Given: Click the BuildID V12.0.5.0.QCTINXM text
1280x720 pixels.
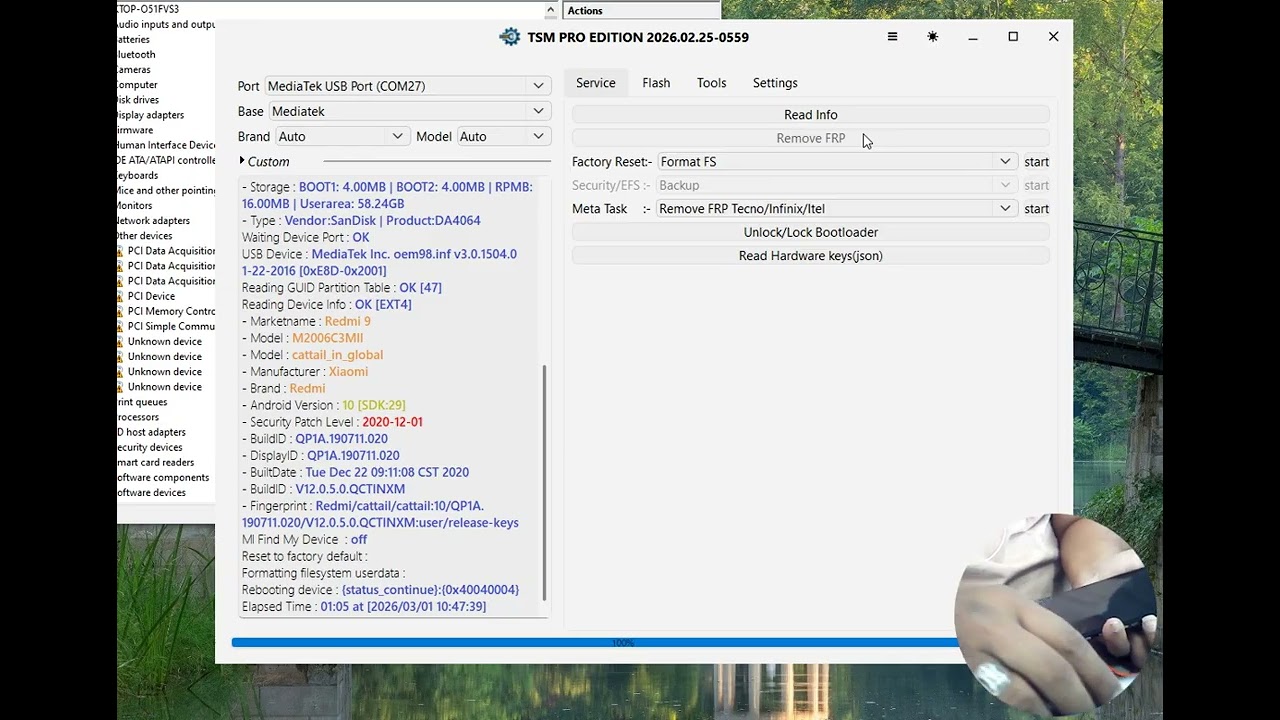Looking at the screenshot, I should click(350, 489).
